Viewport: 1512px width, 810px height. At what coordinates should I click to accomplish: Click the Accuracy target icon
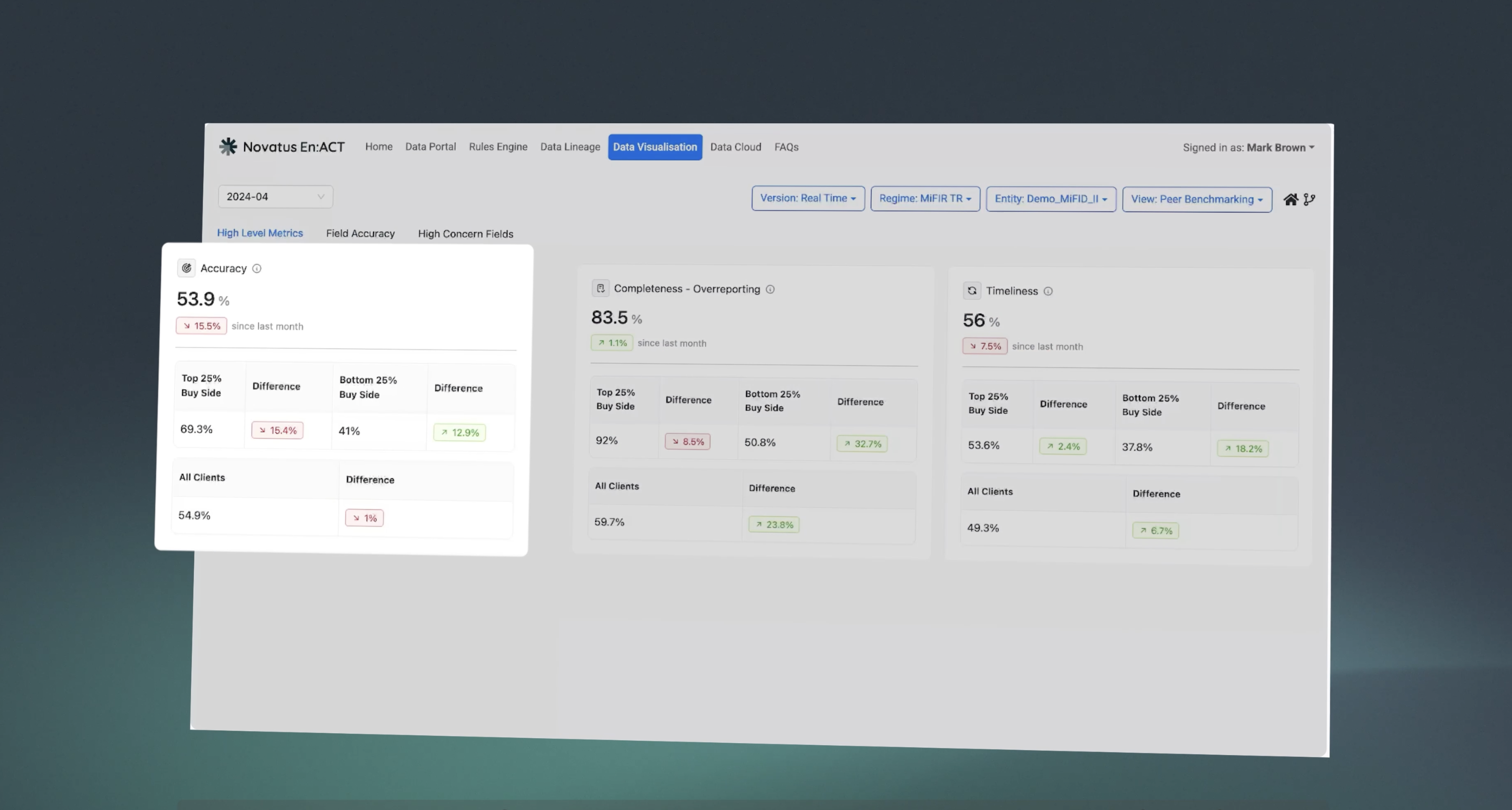coord(187,268)
